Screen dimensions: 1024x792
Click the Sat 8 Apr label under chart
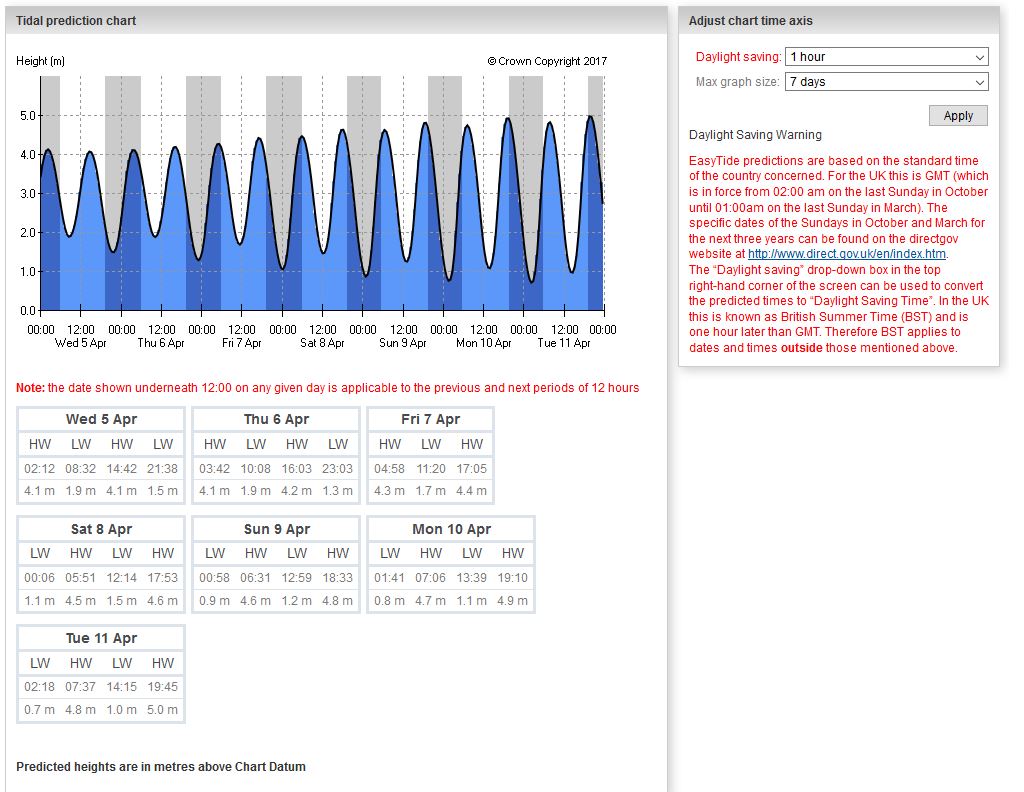[x=322, y=343]
